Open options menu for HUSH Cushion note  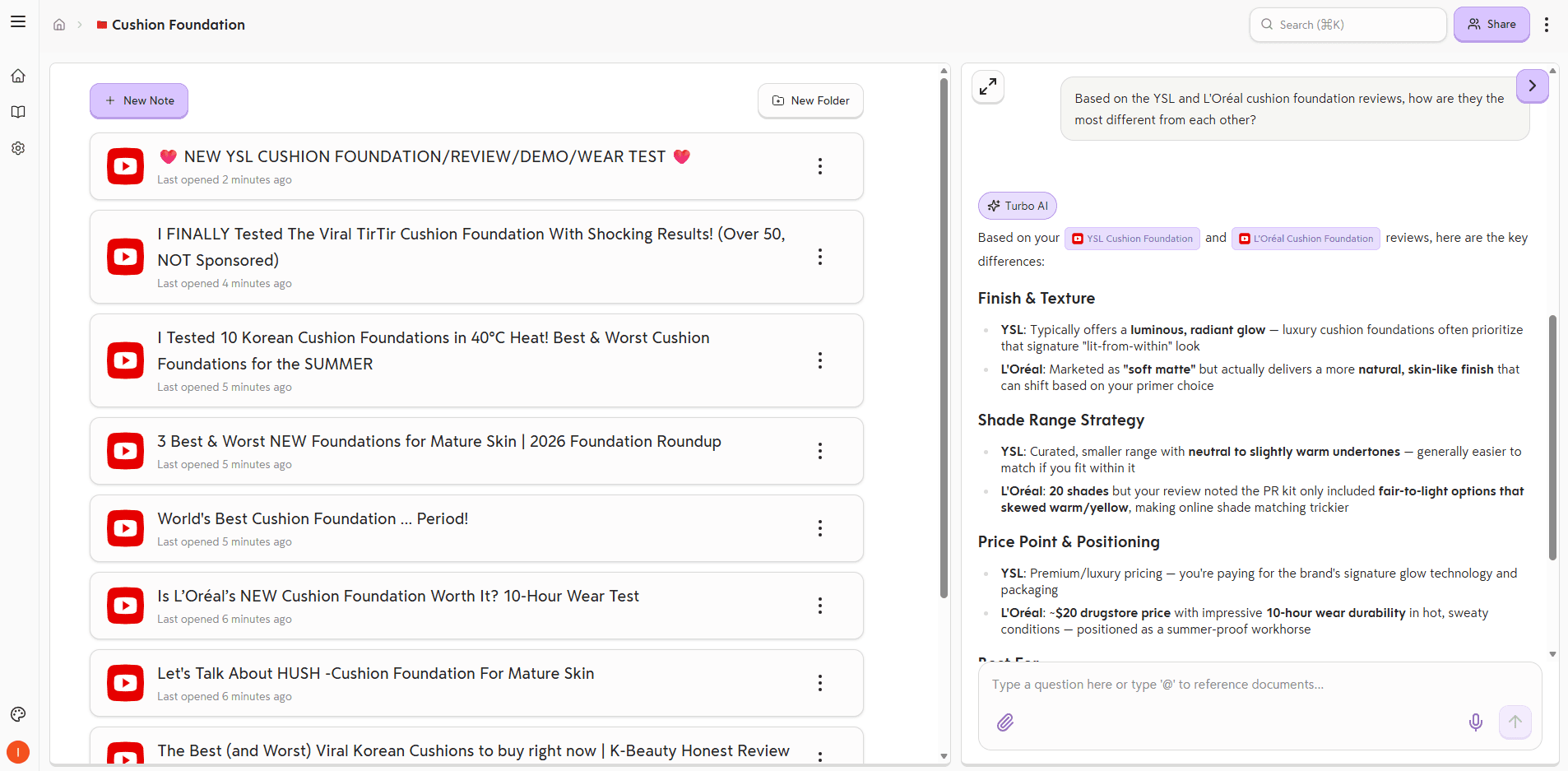click(820, 683)
